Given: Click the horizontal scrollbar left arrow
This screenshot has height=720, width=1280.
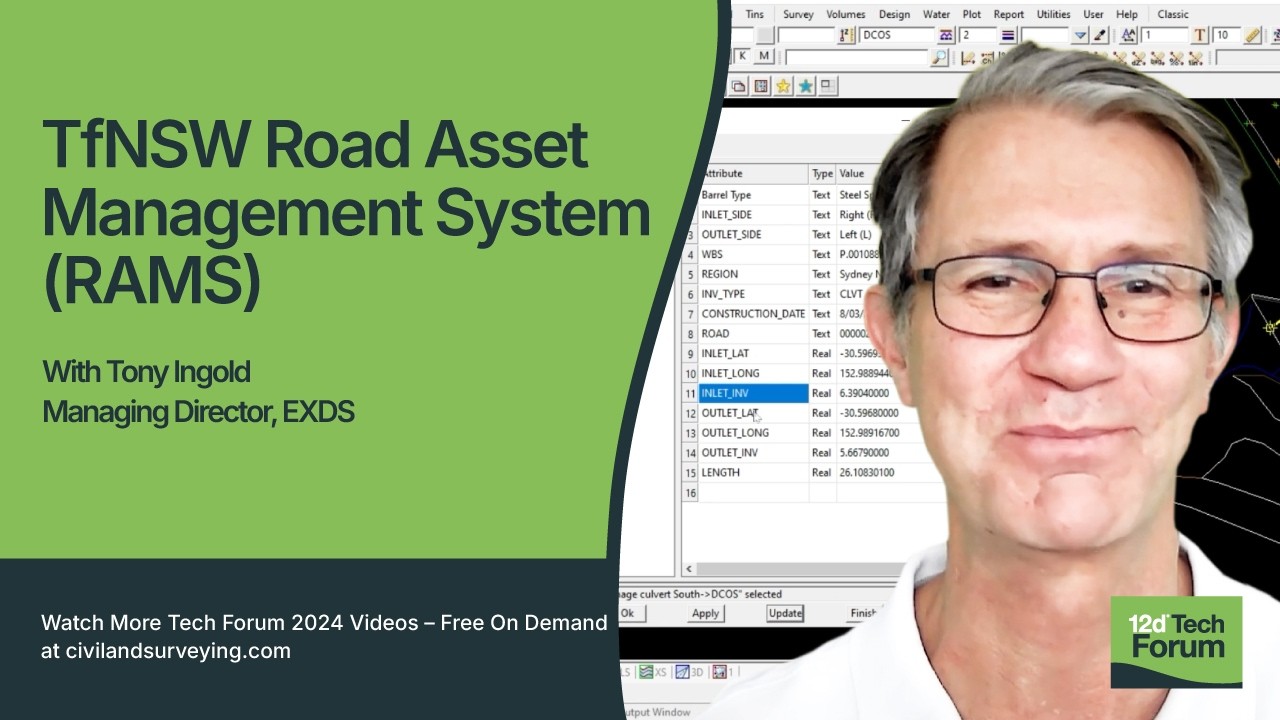Looking at the screenshot, I should (x=689, y=569).
